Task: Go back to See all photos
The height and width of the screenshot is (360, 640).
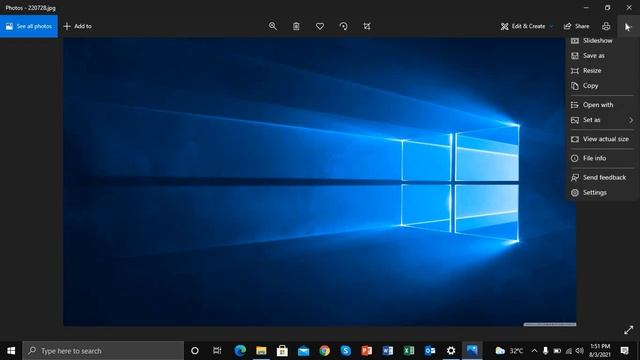Action: (x=29, y=26)
